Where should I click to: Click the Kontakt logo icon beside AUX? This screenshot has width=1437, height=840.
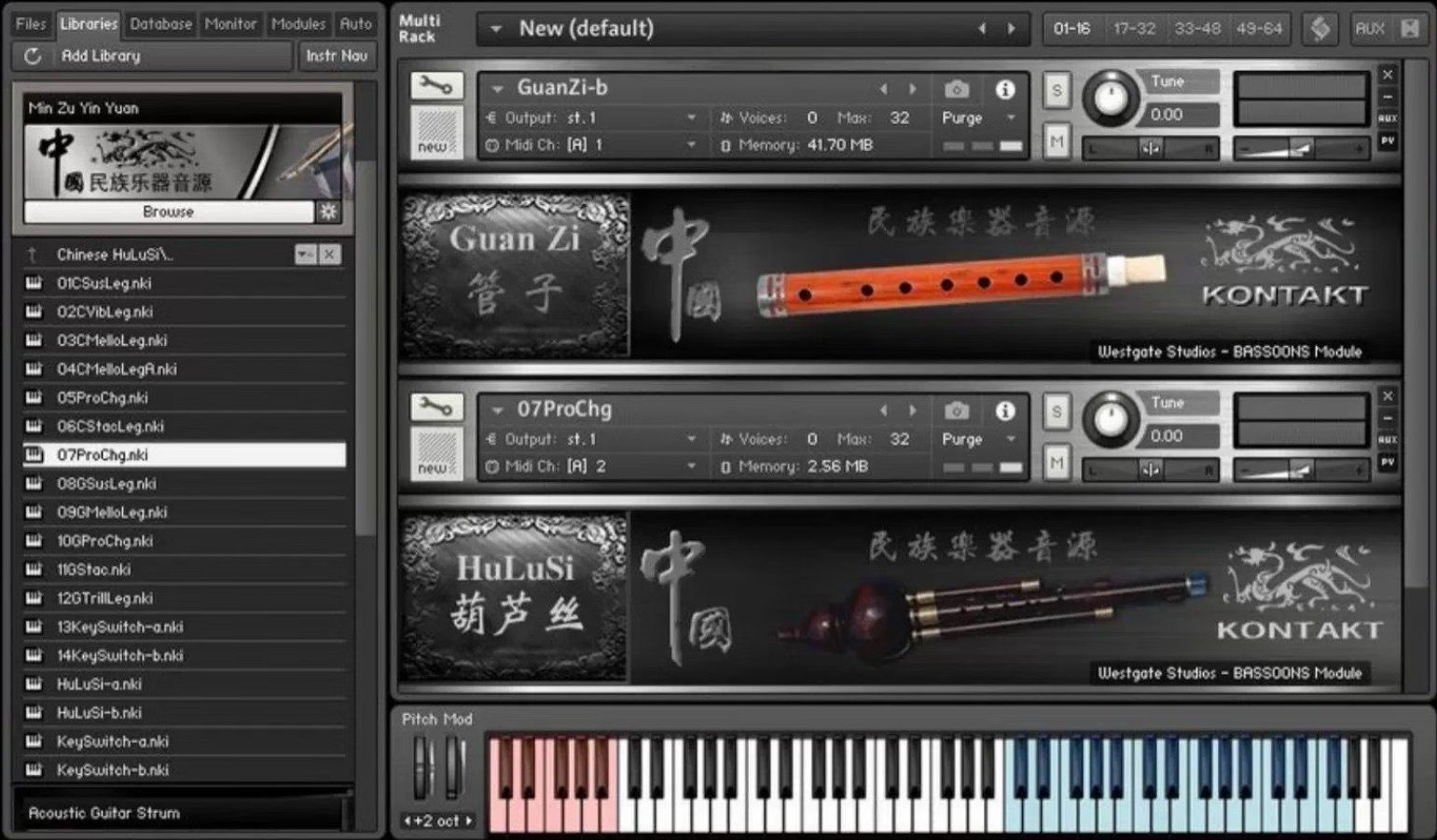click(x=1320, y=29)
